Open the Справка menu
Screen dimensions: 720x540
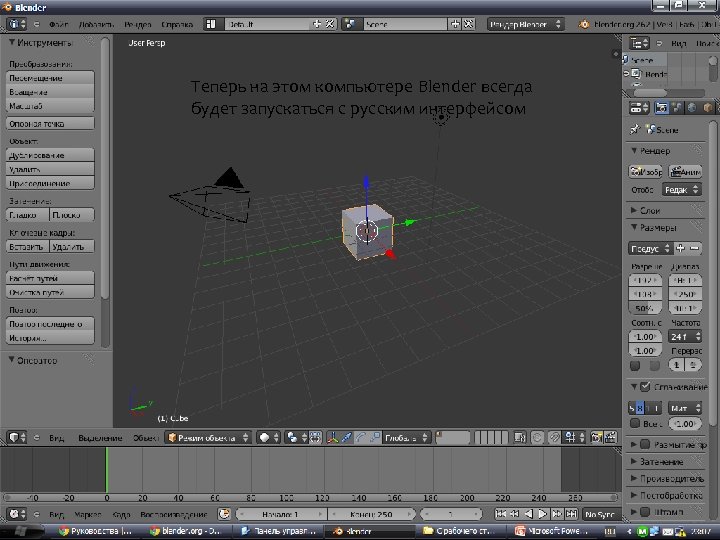pos(177,23)
